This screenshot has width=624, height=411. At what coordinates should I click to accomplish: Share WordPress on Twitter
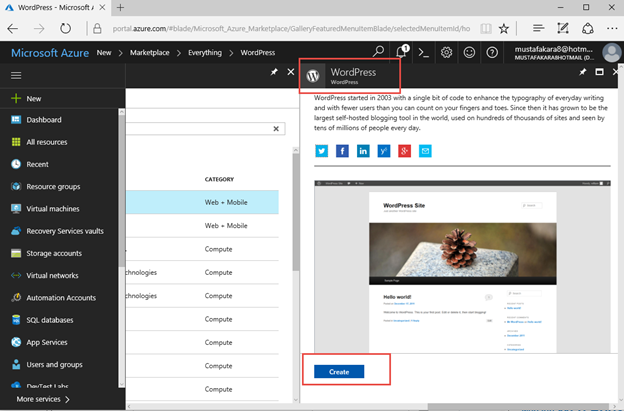[x=322, y=151]
